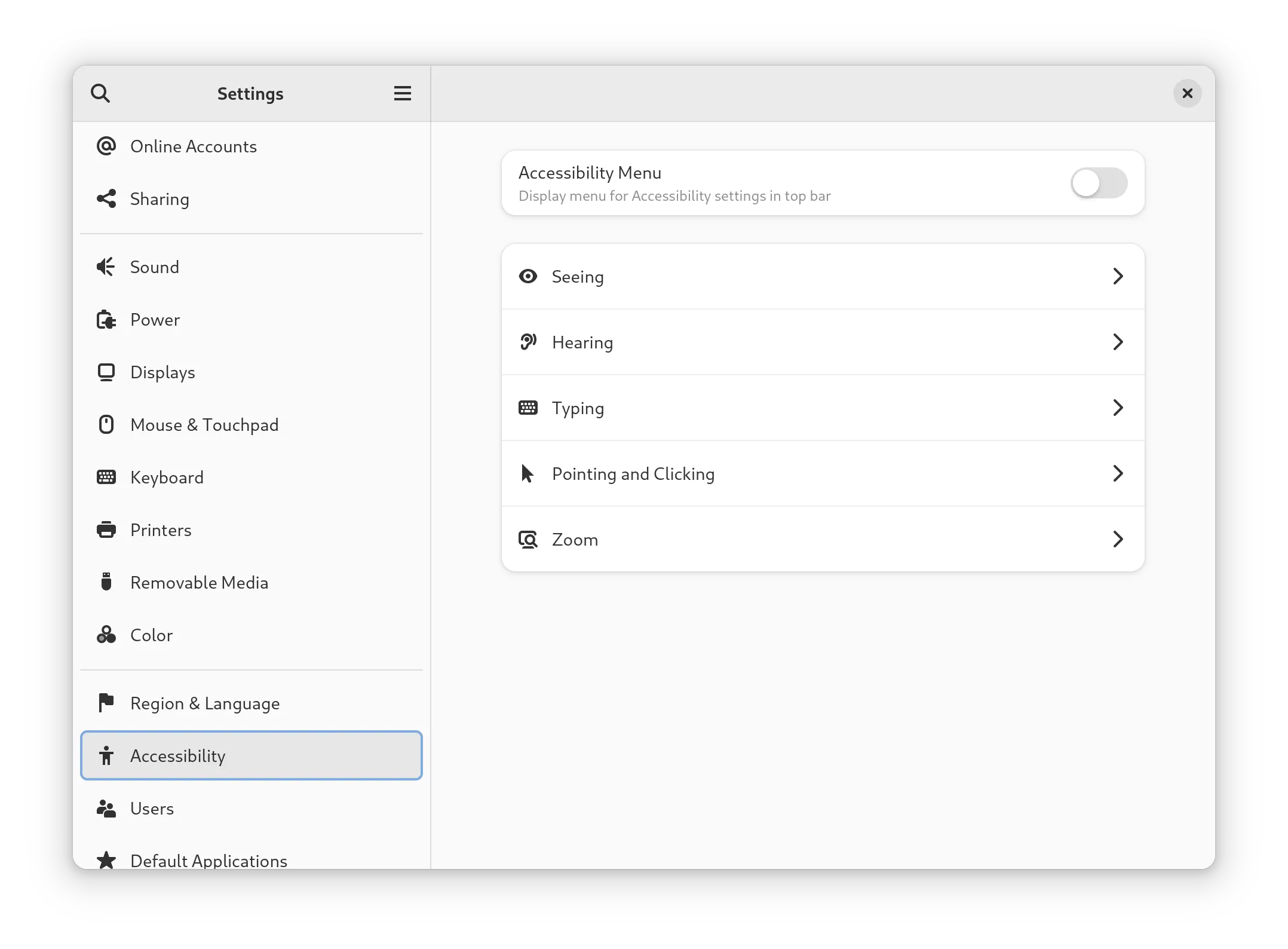Click the Sound speaker icon
This screenshot has width=1288, height=949.
[x=106, y=267]
